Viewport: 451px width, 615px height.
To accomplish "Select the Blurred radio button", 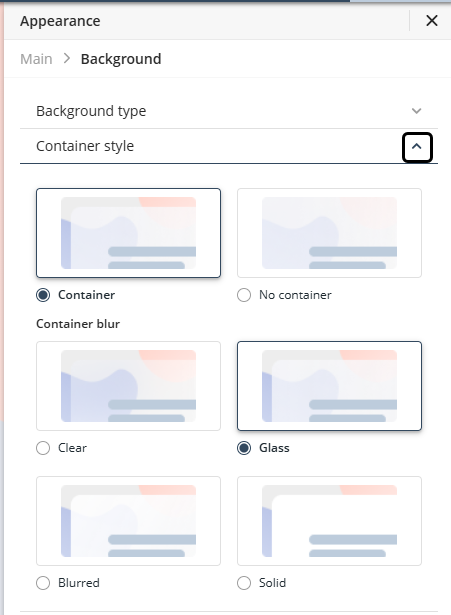I will pos(43,583).
